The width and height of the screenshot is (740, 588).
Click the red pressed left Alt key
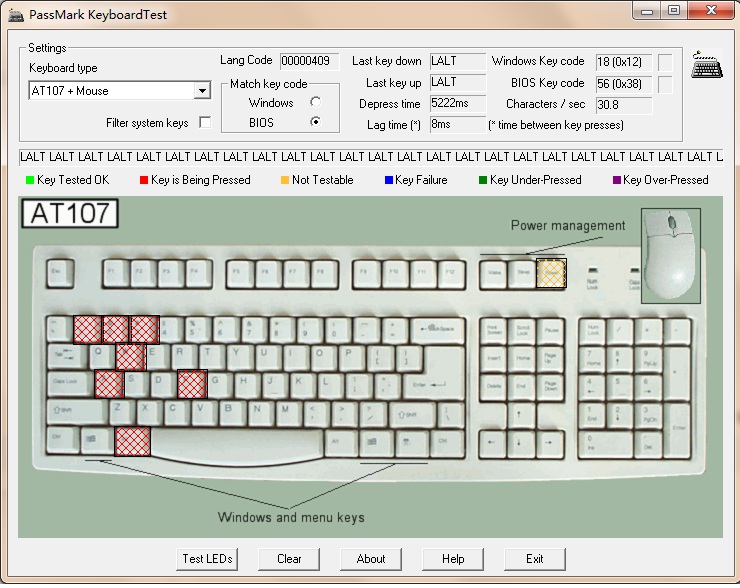pos(133,442)
